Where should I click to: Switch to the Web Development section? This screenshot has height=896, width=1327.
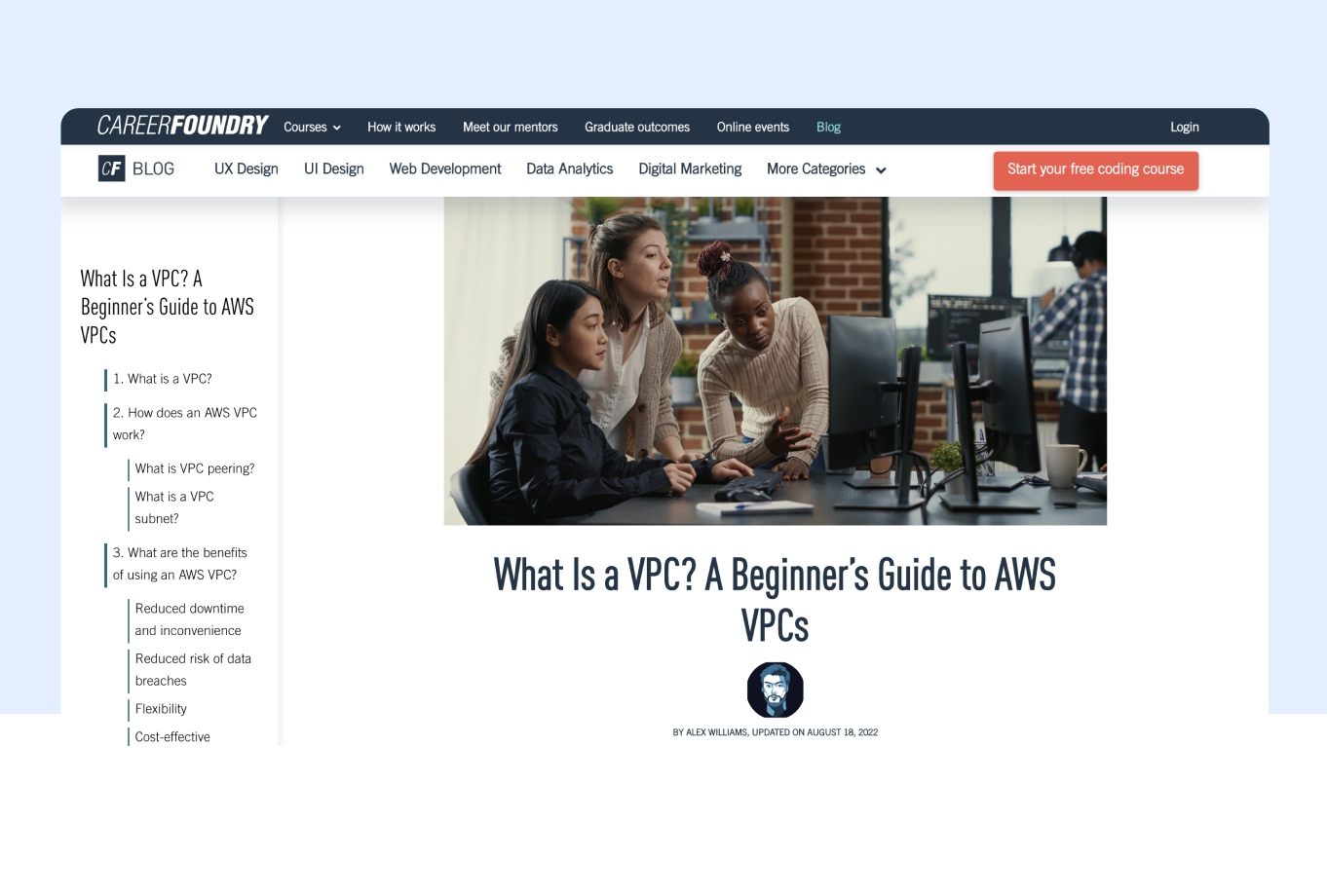click(x=444, y=168)
